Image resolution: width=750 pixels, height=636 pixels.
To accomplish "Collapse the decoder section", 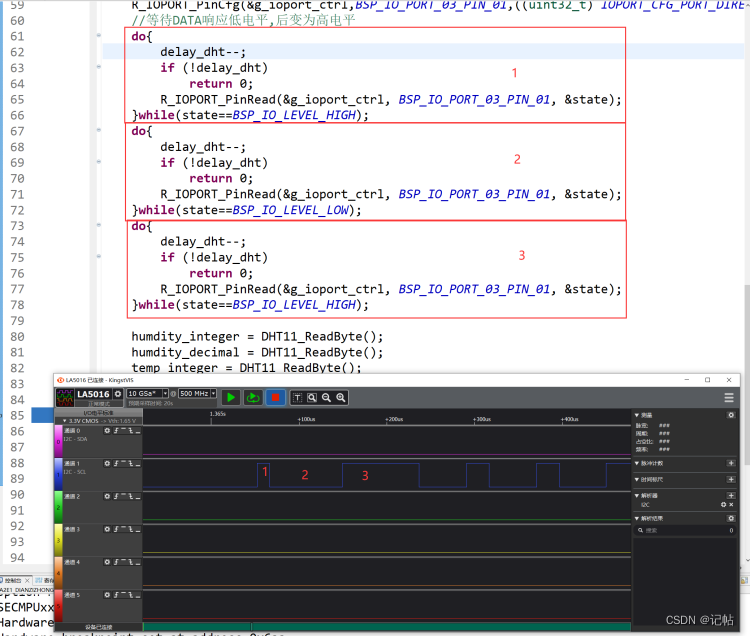I will [x=637, y=495].
